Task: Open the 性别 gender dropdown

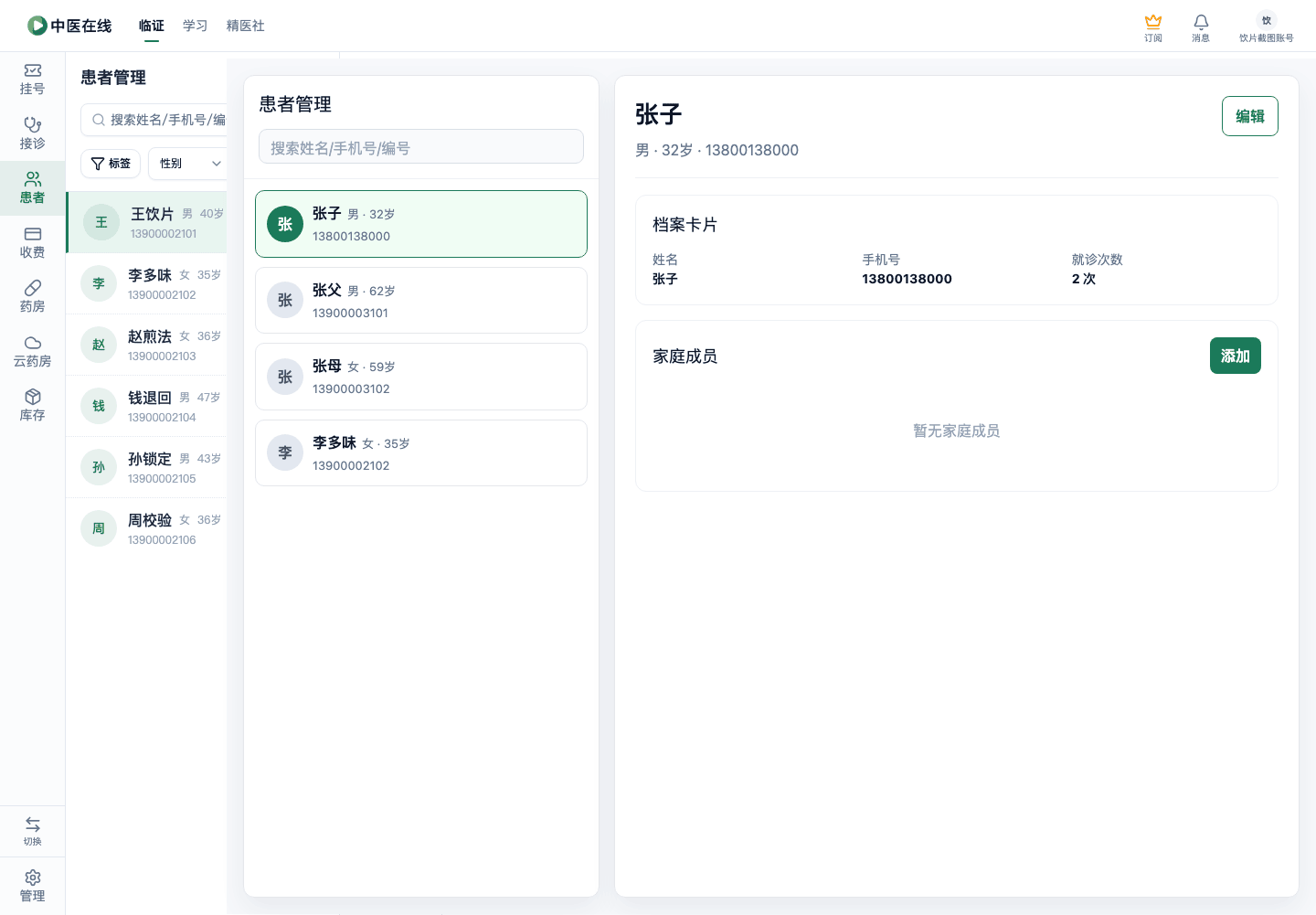Action: (x=188, y=164)
